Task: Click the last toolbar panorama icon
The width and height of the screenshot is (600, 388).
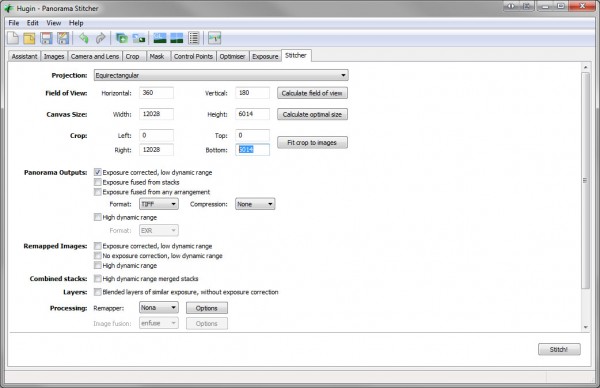Action: click(x=214, y=38)
